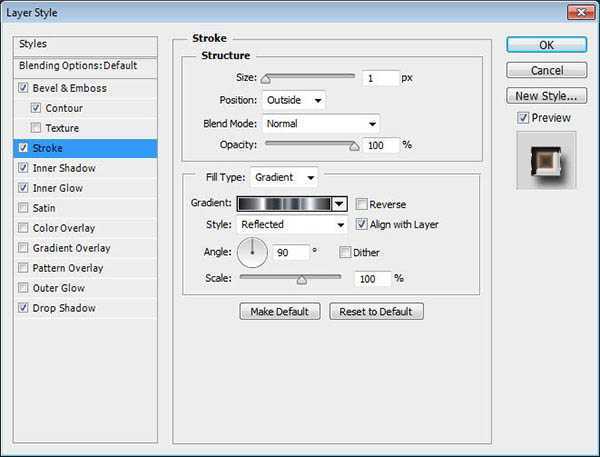Click Reset to Default button
The width and height of the screenshot is (600, 457).
376,312
